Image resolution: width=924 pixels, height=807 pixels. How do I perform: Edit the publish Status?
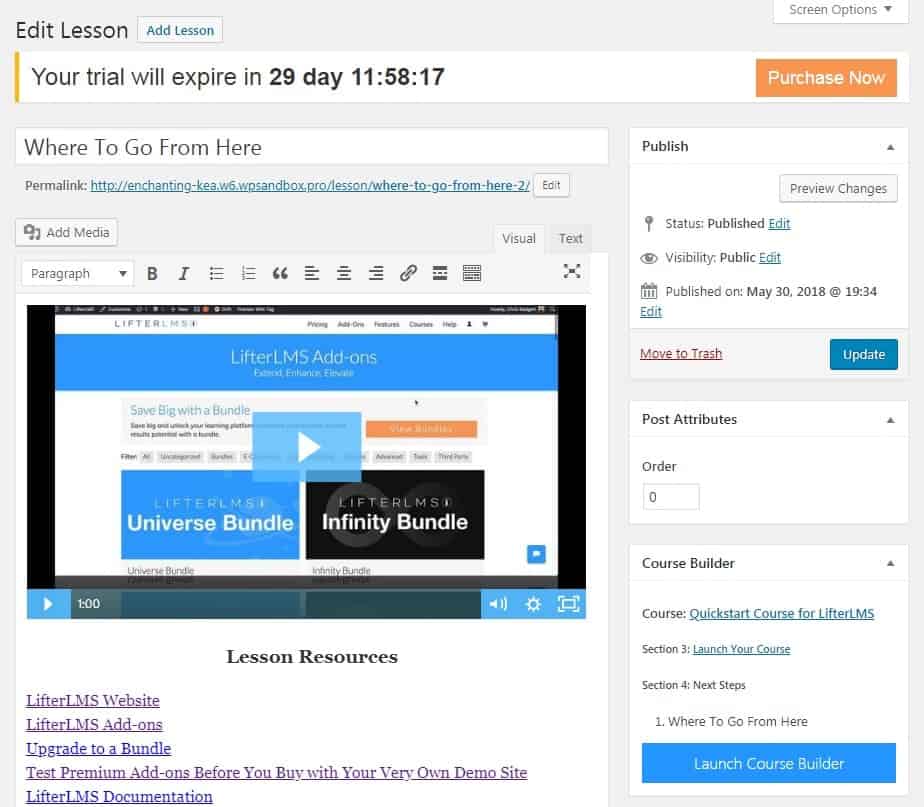[x=779, y=223]
